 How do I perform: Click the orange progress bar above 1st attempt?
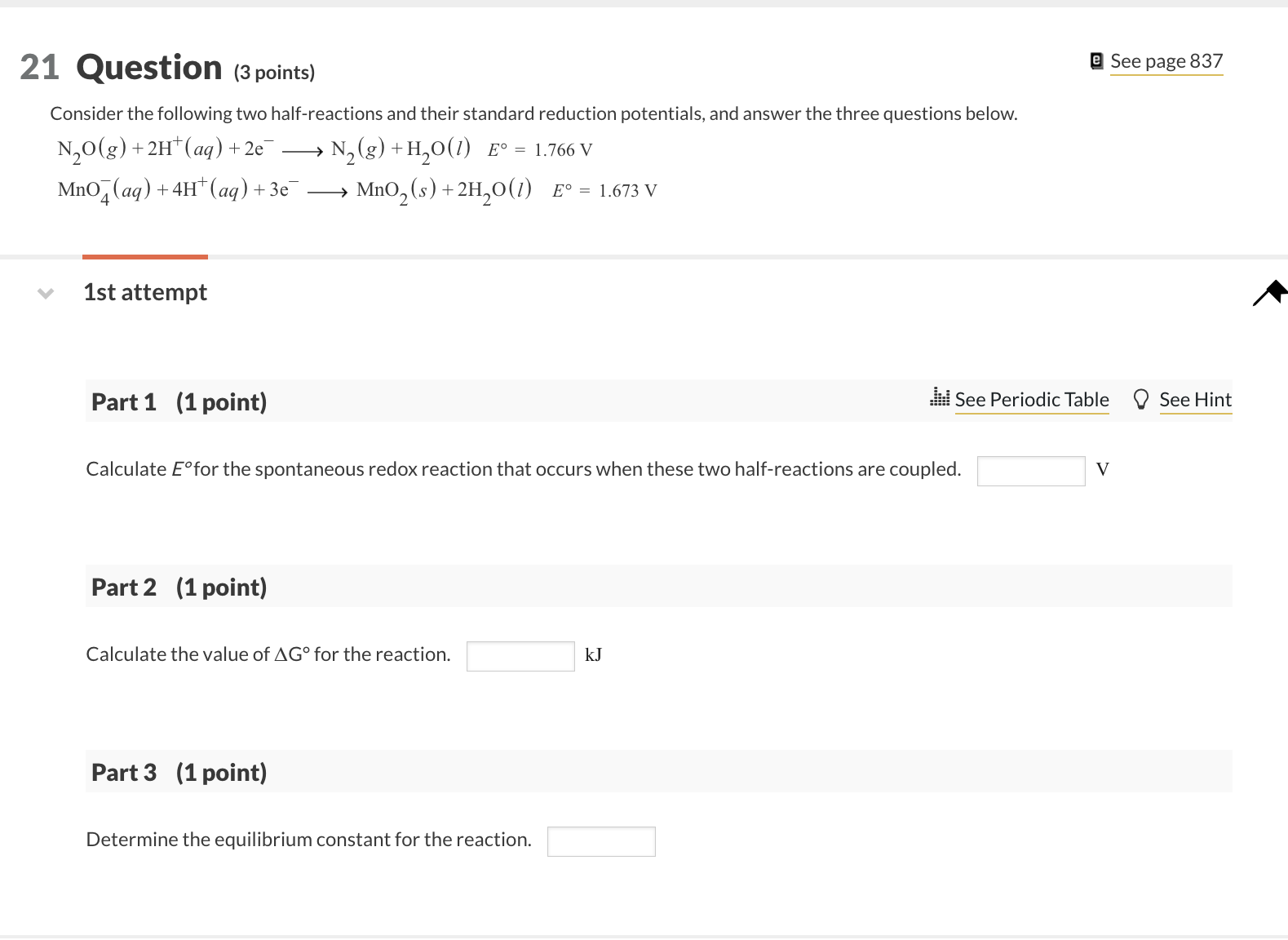[144, 255]
